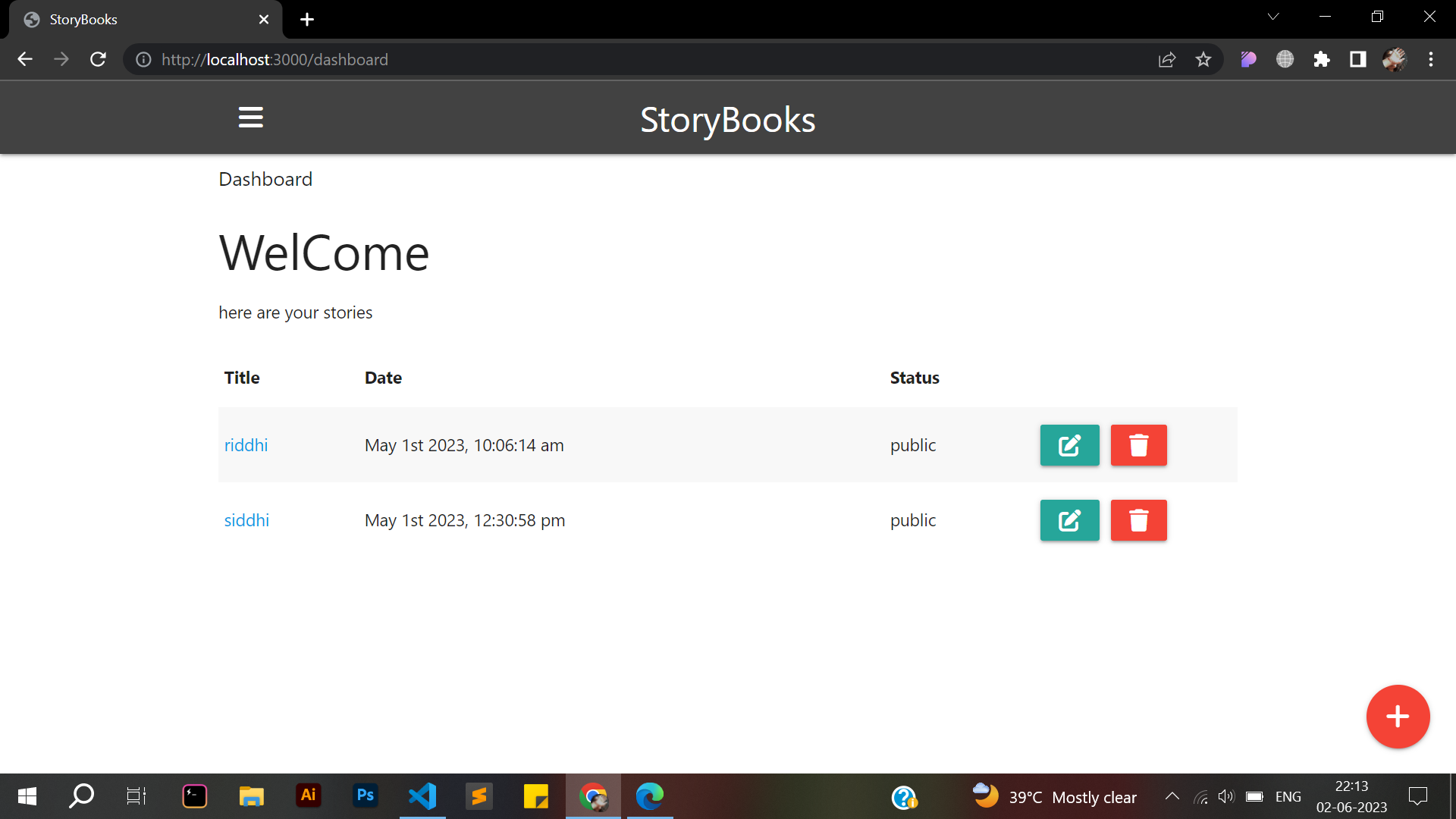Open Visual Studio Code from the taskbar
Image resolution: width=1456 pixels, height=819 pixels.
click(422, 796)
